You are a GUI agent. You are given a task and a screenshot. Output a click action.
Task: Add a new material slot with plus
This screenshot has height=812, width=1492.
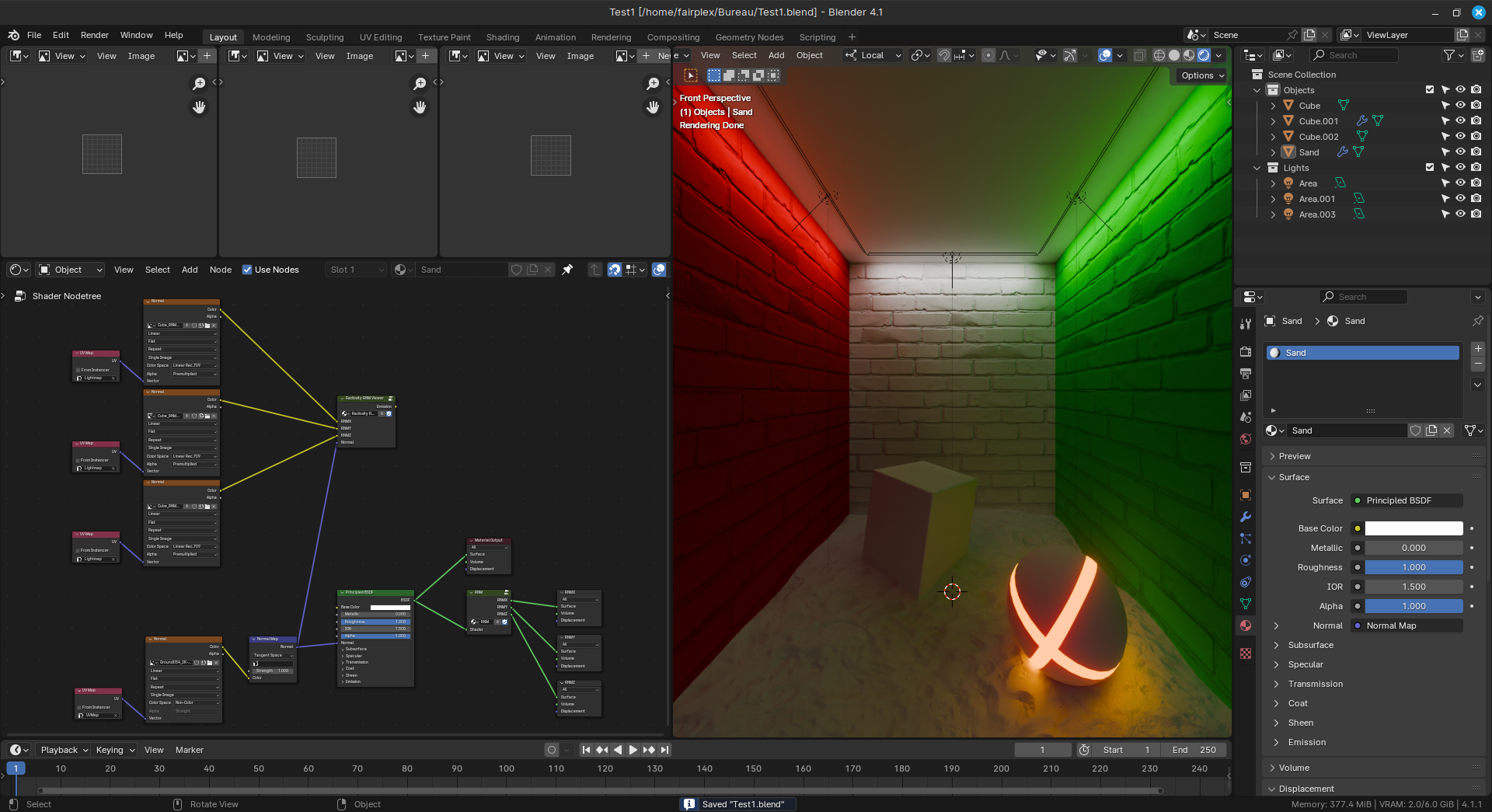tap(1478, 349)
